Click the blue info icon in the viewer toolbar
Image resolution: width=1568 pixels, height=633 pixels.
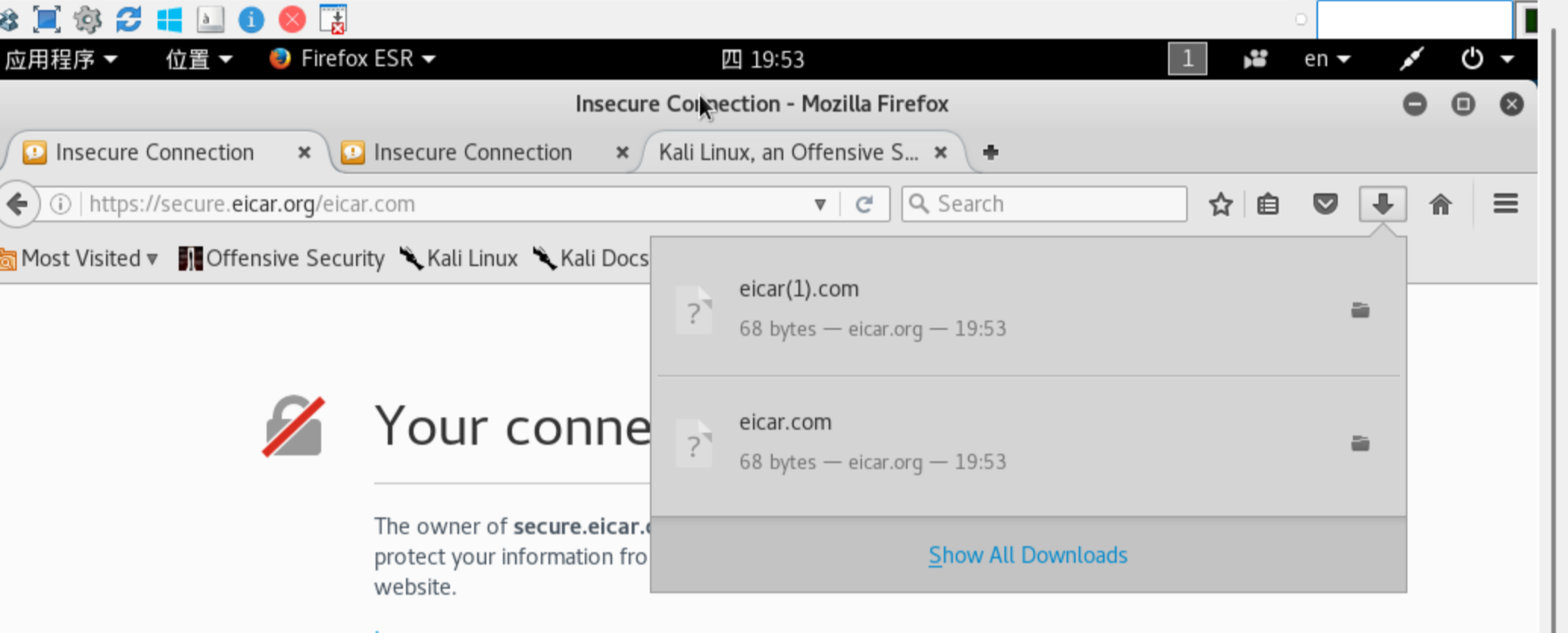coord(251,19)
